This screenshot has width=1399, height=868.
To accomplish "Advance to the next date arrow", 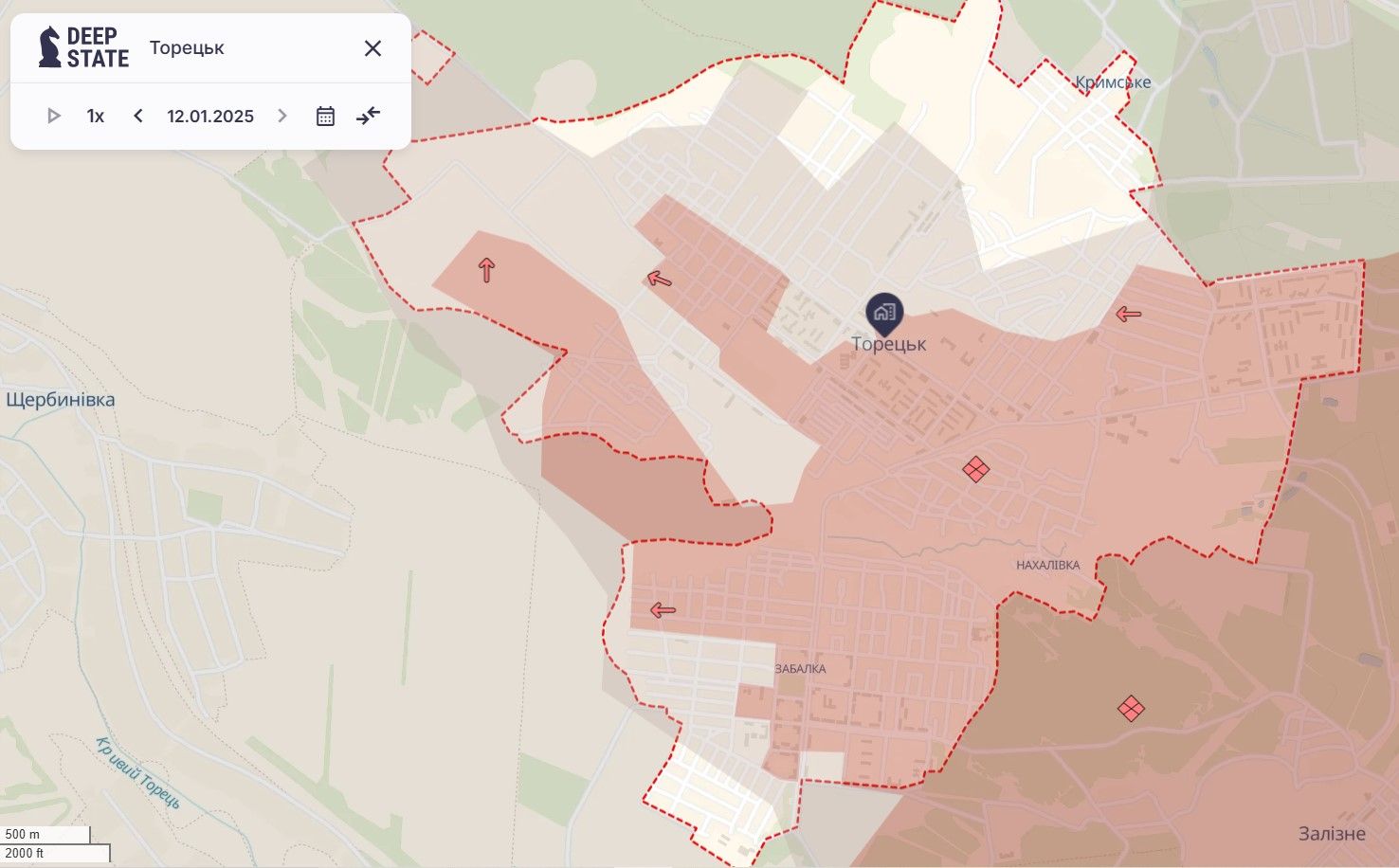I will [282, 116].
